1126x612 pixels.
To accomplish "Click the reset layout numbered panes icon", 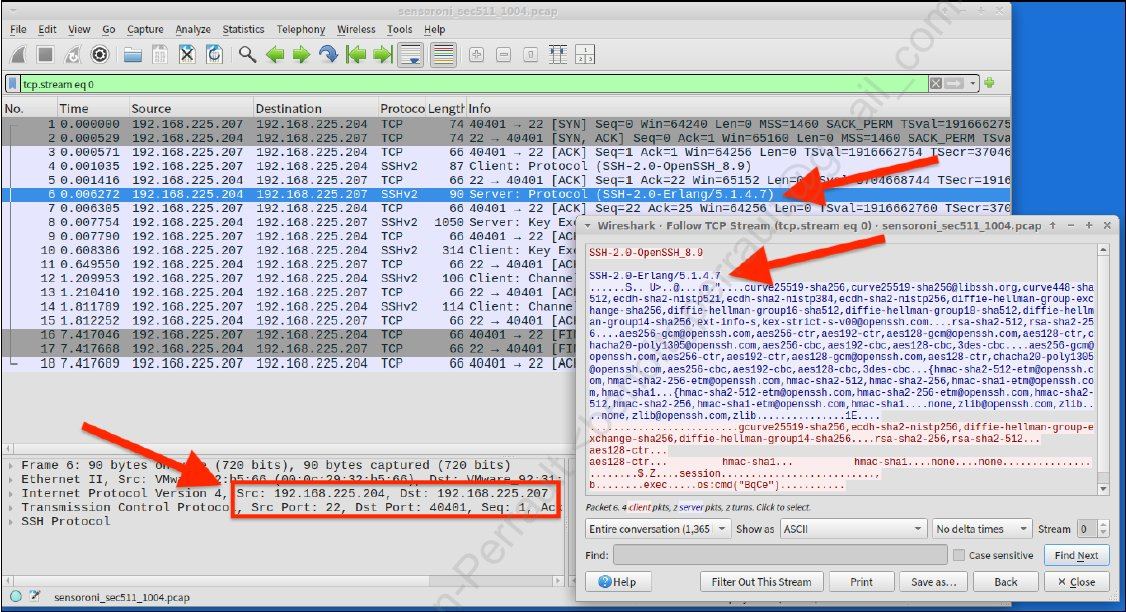I will tap(585, 55).
